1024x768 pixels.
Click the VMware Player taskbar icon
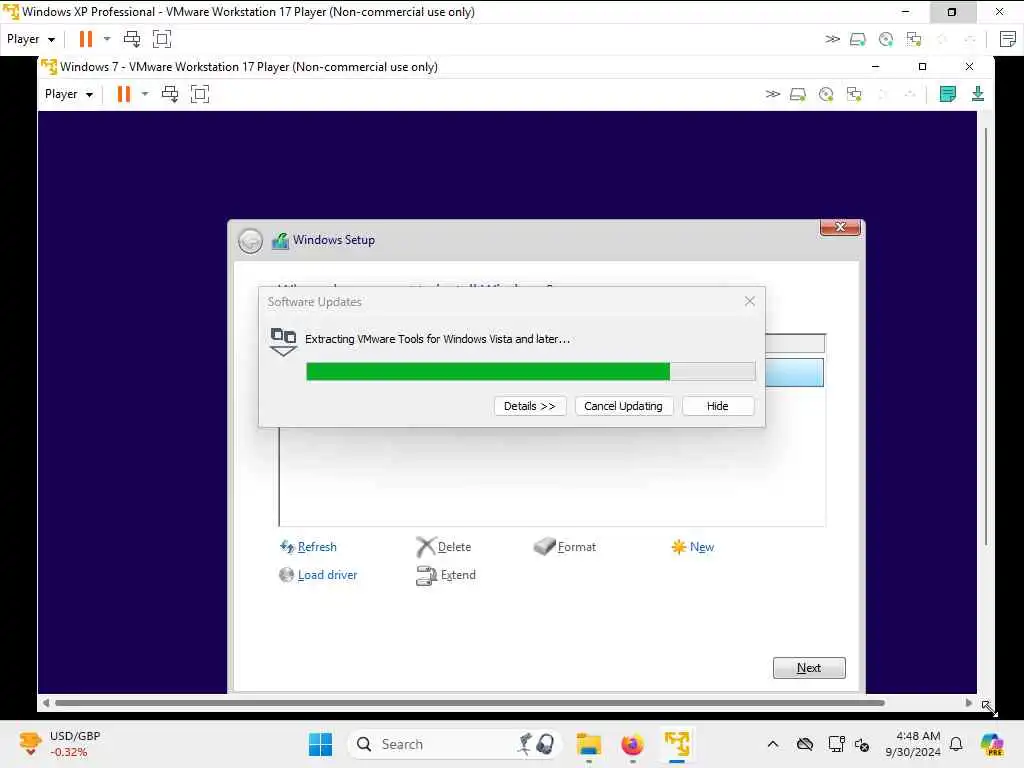677,744
